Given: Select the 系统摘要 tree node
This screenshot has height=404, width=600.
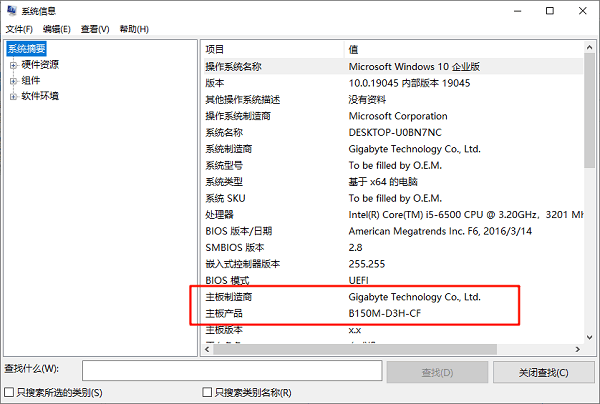Looking at the screenshot, I should tap(26, 49).
